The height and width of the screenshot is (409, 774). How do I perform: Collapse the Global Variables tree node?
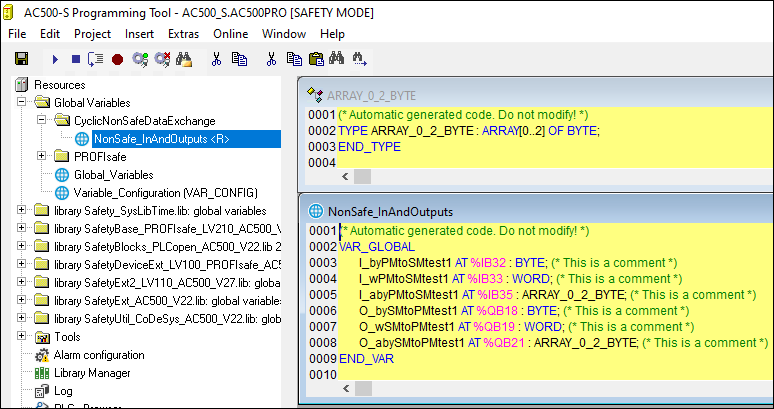[22, 103]
